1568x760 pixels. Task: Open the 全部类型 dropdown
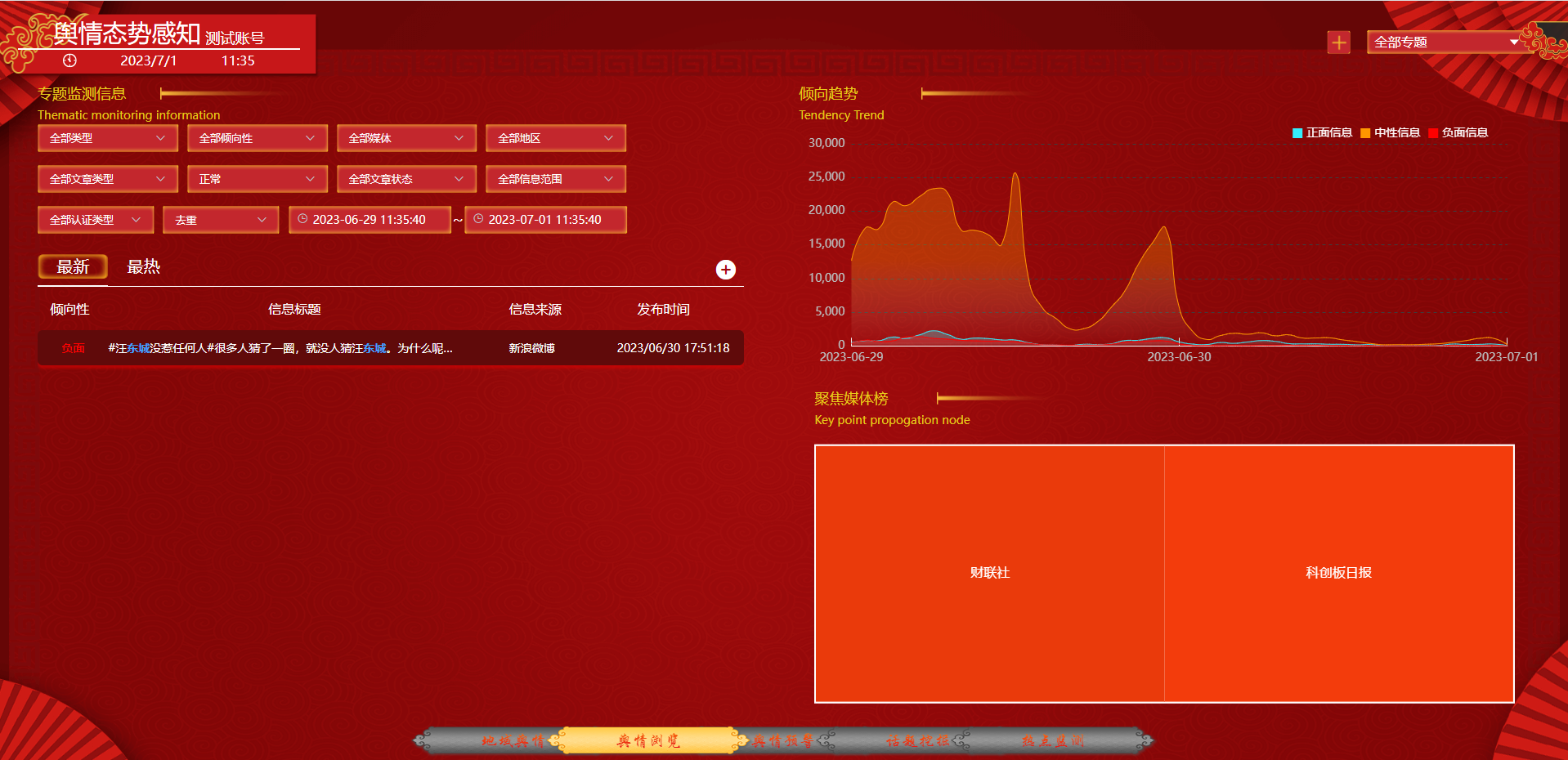[108, 138]
